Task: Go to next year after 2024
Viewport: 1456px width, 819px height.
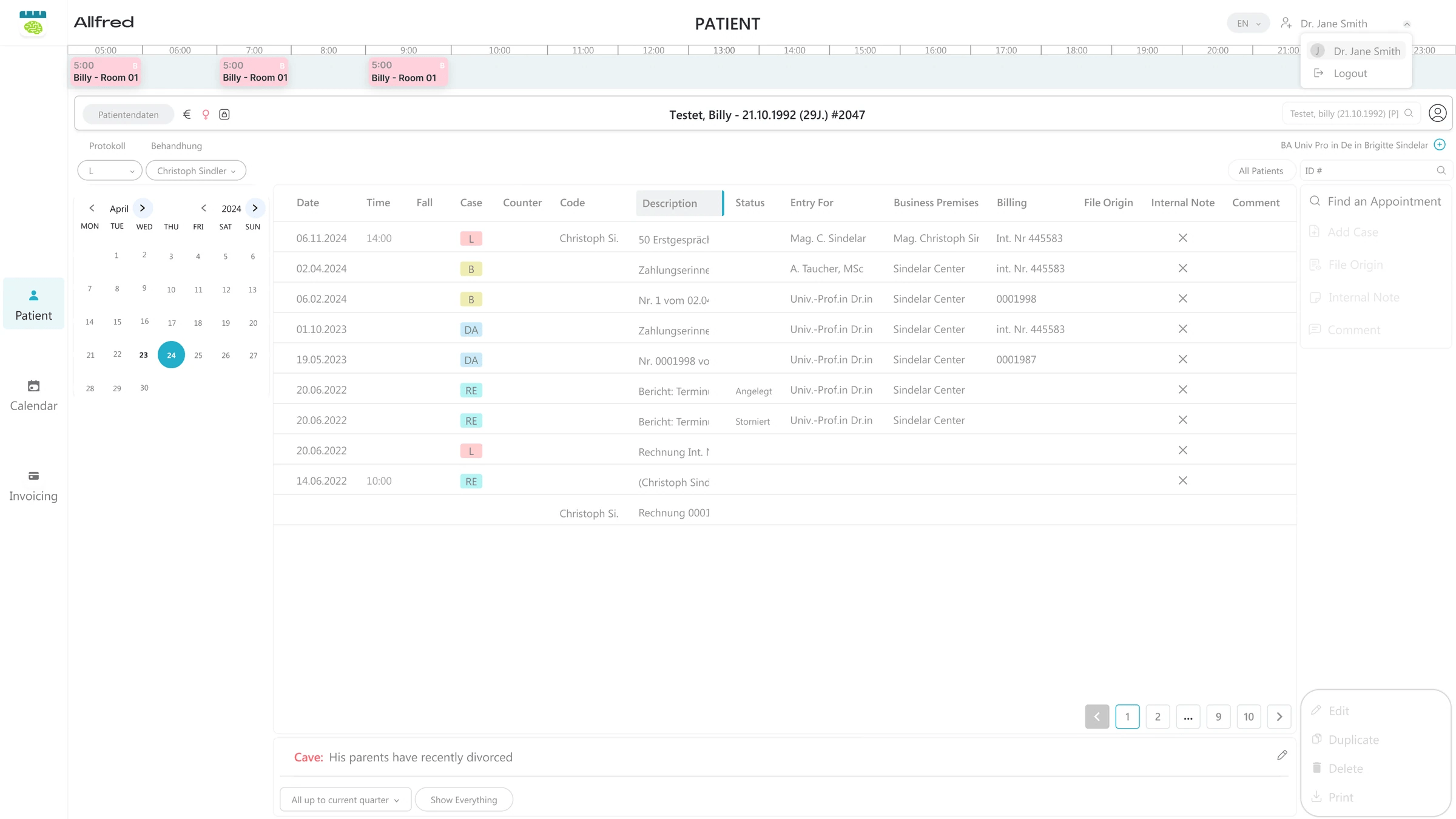Action: [x=255, y=208]
